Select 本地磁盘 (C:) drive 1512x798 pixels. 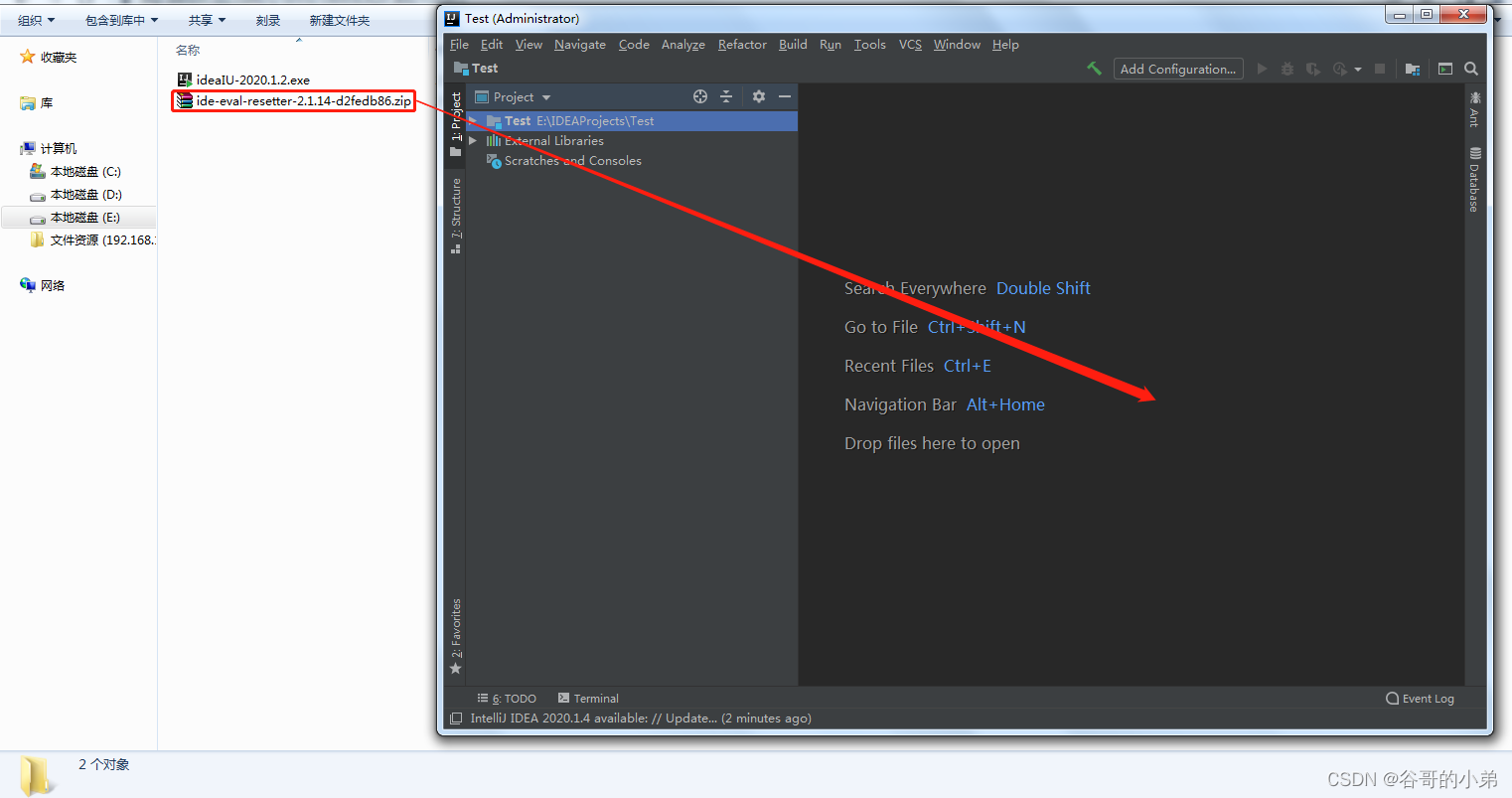coord(76,171)
